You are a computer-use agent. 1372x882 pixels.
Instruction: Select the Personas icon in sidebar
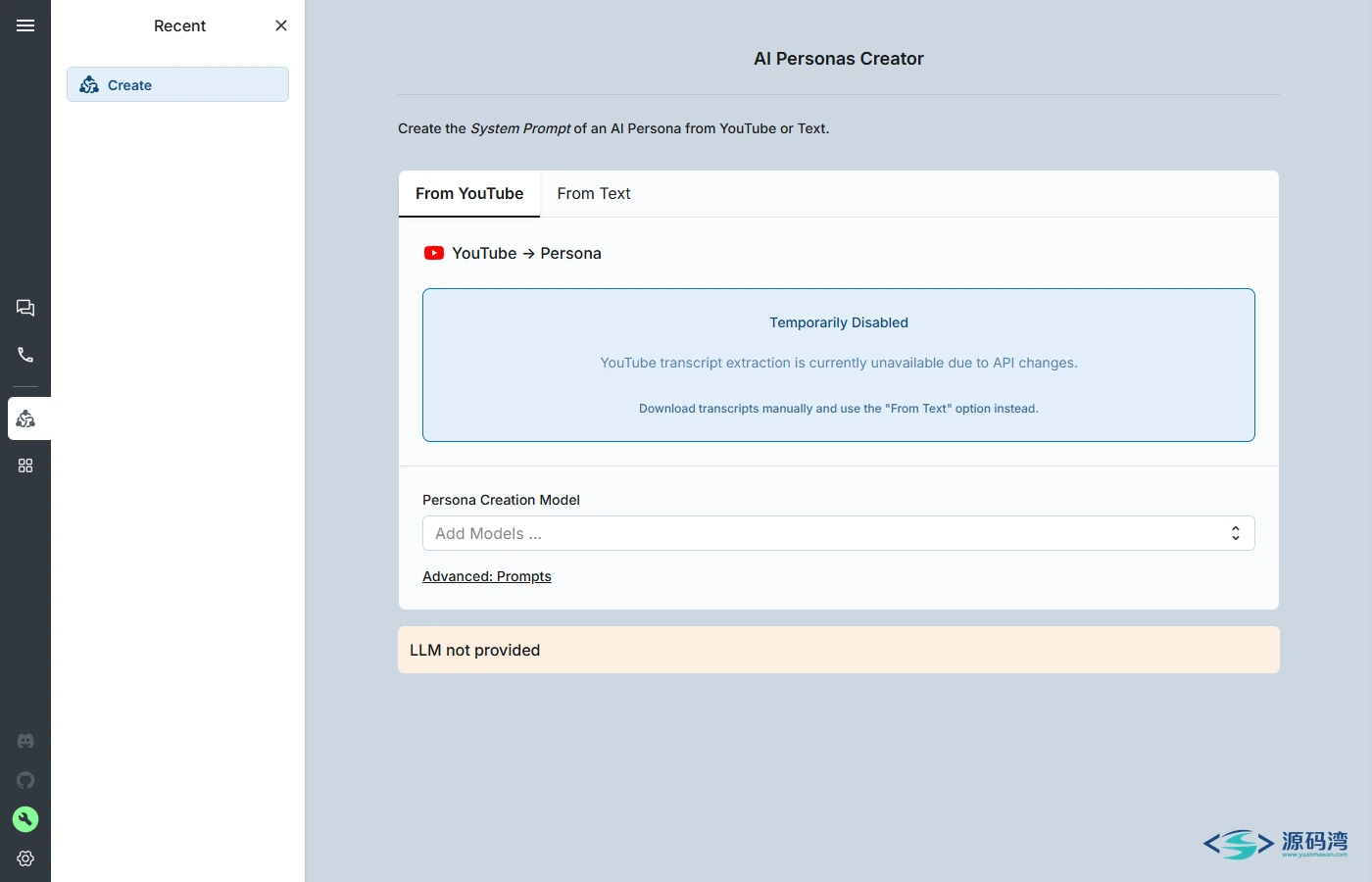click(x=25, y=418)
